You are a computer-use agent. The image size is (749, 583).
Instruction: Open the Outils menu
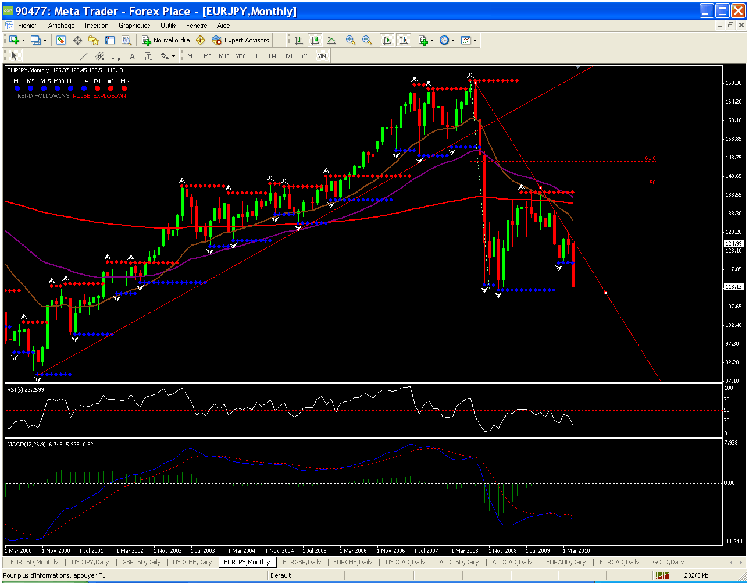[168, 25]
